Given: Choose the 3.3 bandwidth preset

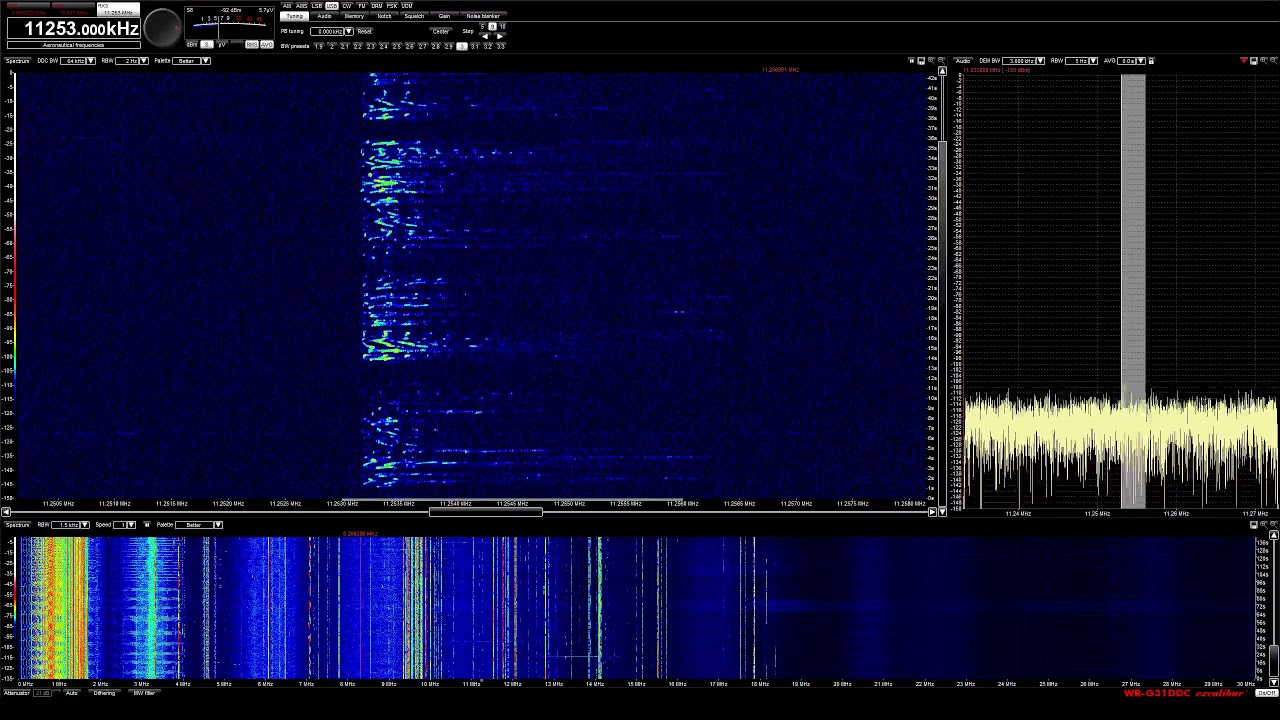Looking at the screenshot, I should (x=500, y=46).
